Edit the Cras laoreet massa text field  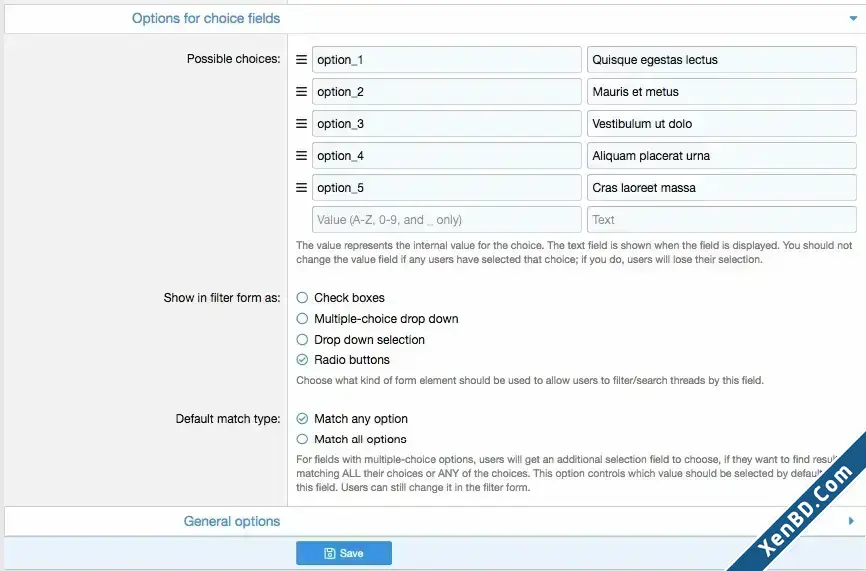tap(722, 188)
